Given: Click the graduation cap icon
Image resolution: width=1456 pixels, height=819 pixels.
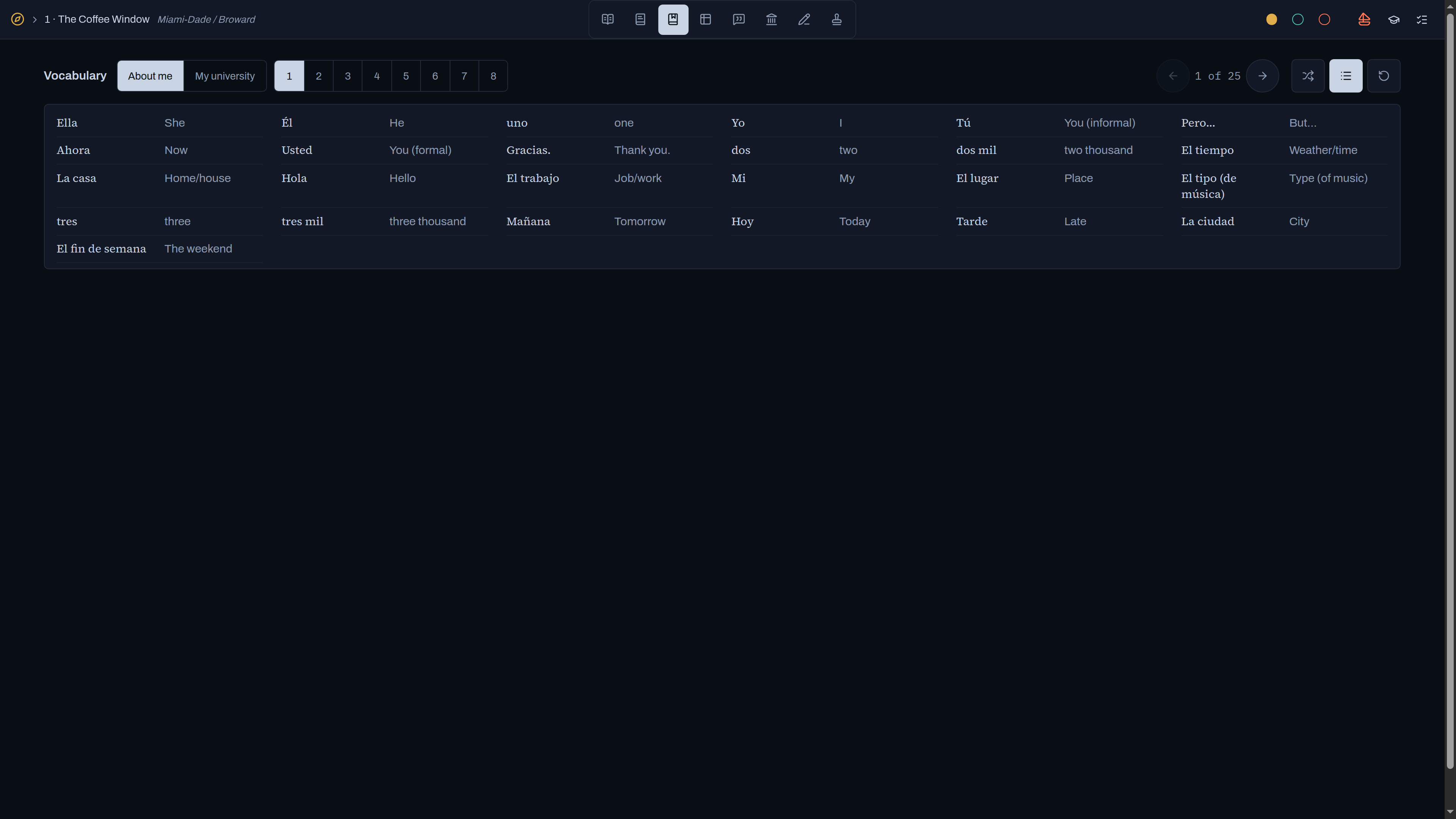Looking at the screenshot, I should coord(1394,19).
